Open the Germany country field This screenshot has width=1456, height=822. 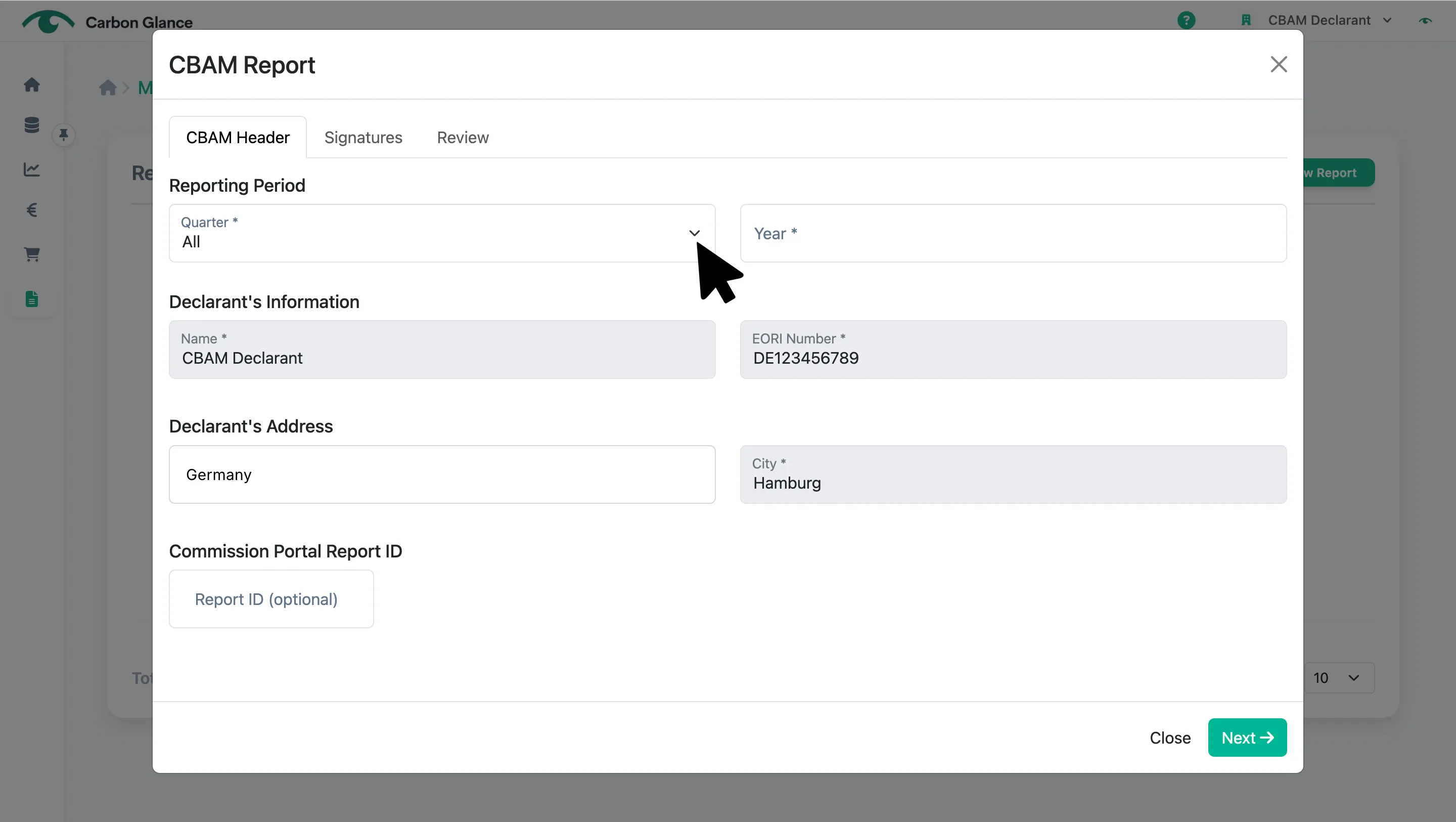click(442, 474)
